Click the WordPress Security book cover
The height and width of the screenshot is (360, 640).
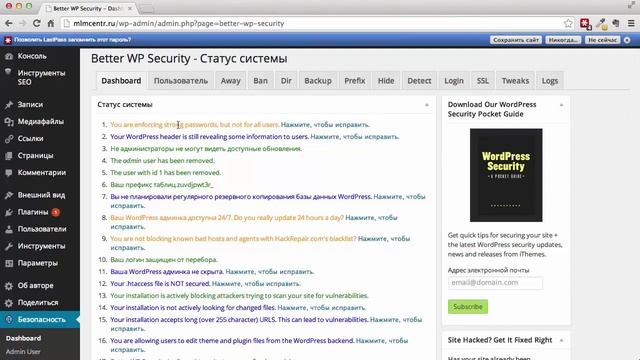click(x=506, y=175)
